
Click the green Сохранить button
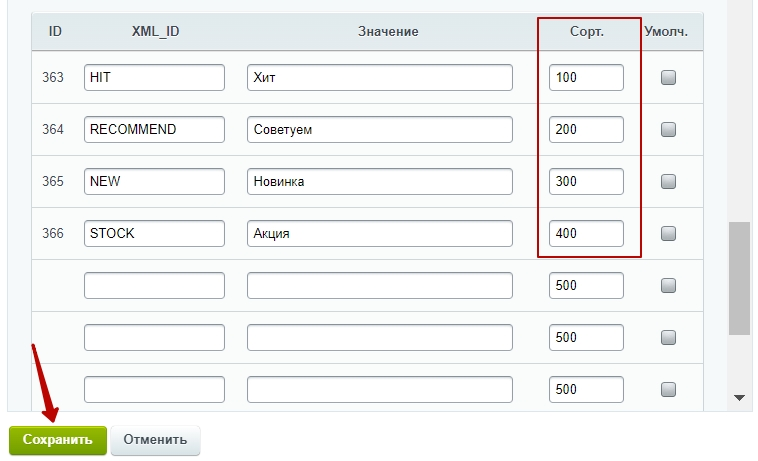point(58,440)
